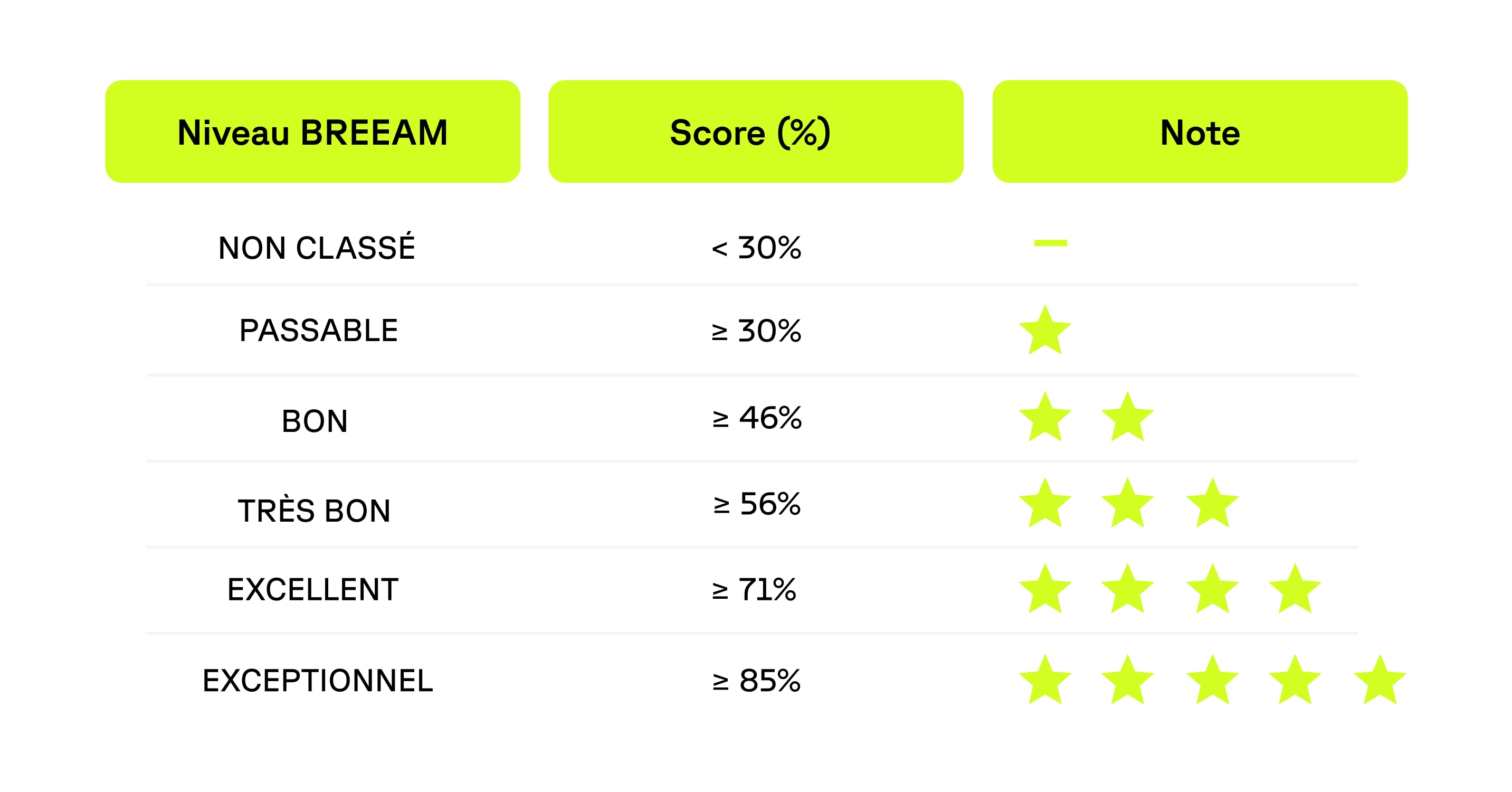This screenshot has width=1512, height=792.
Task: Select the < 30% score value
Action: coord(756,248)
